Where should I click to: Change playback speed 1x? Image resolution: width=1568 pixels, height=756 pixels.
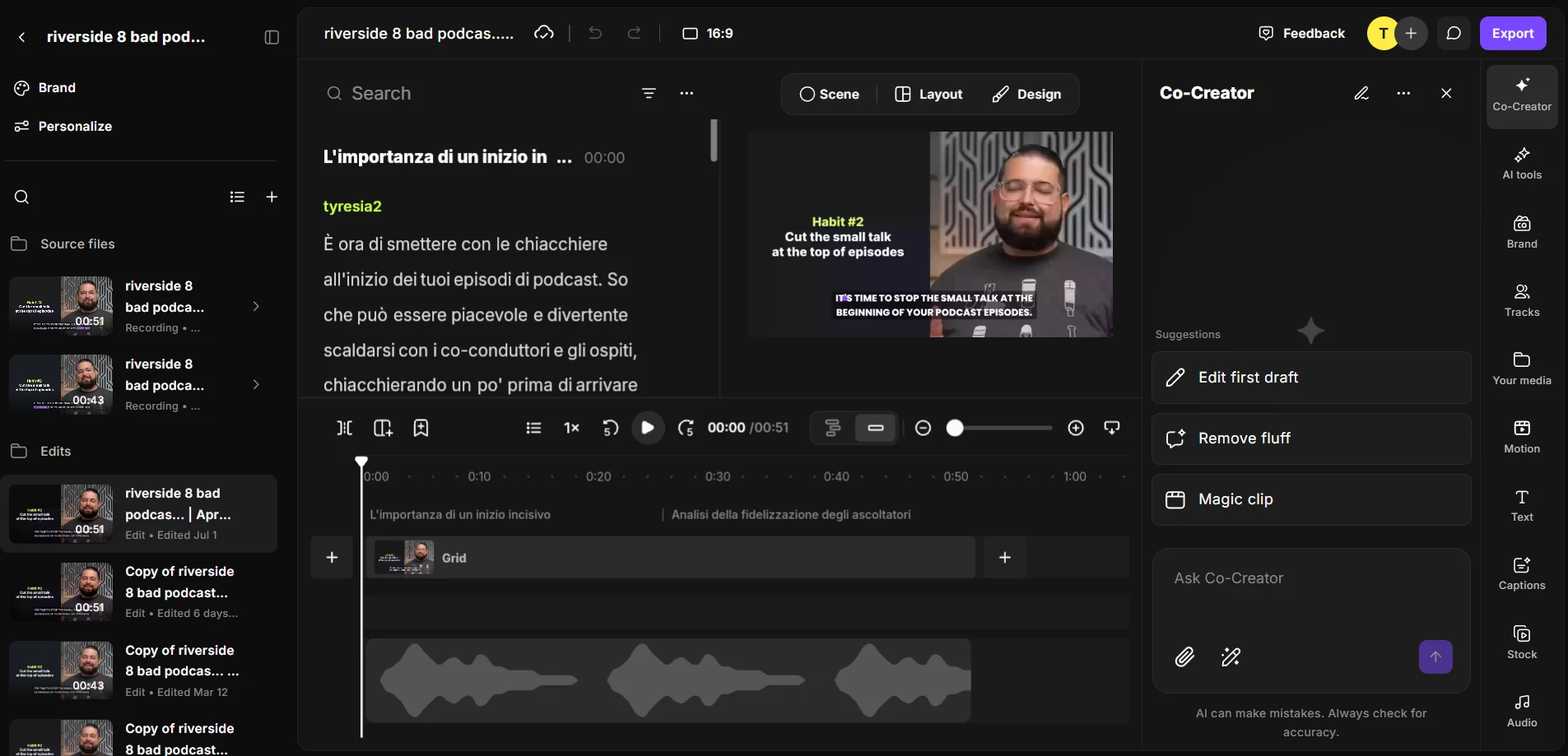pos(571,428)
